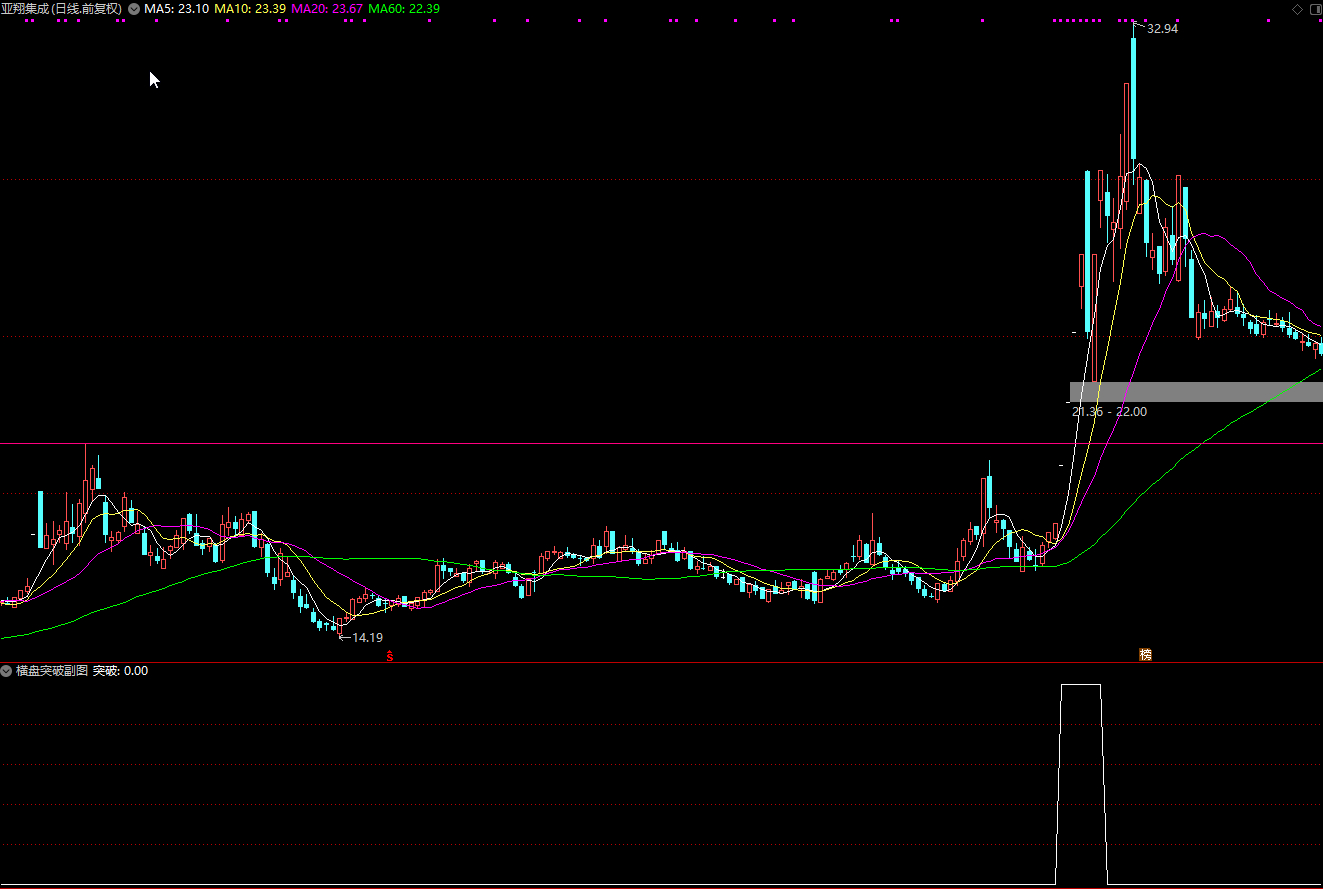Click the white breakout pulse in sub-chart
This screenshot has height=889, width=1323.
point(1081,784)
